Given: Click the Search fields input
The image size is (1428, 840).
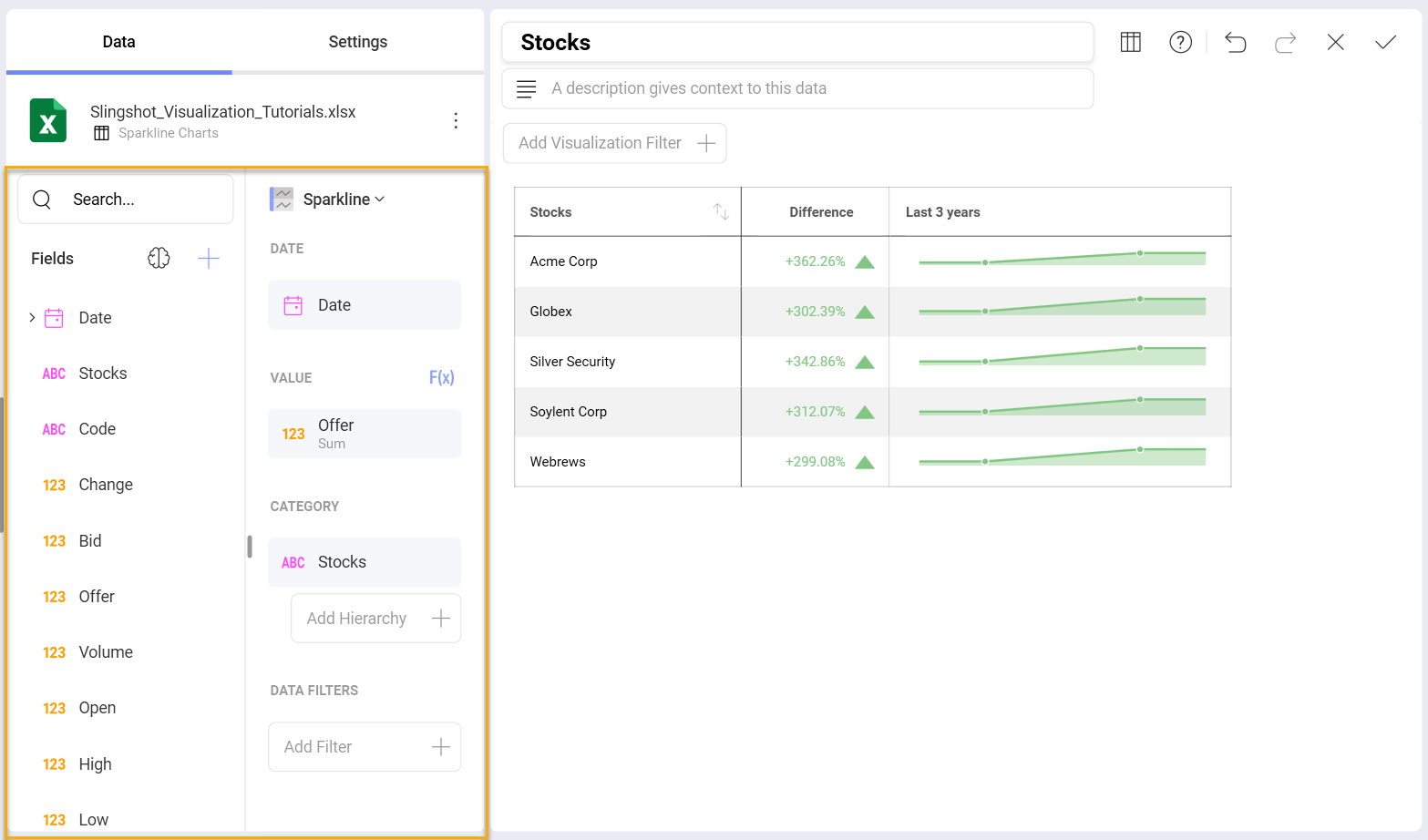Looking at the screenshot, I should tap(126, 200).
